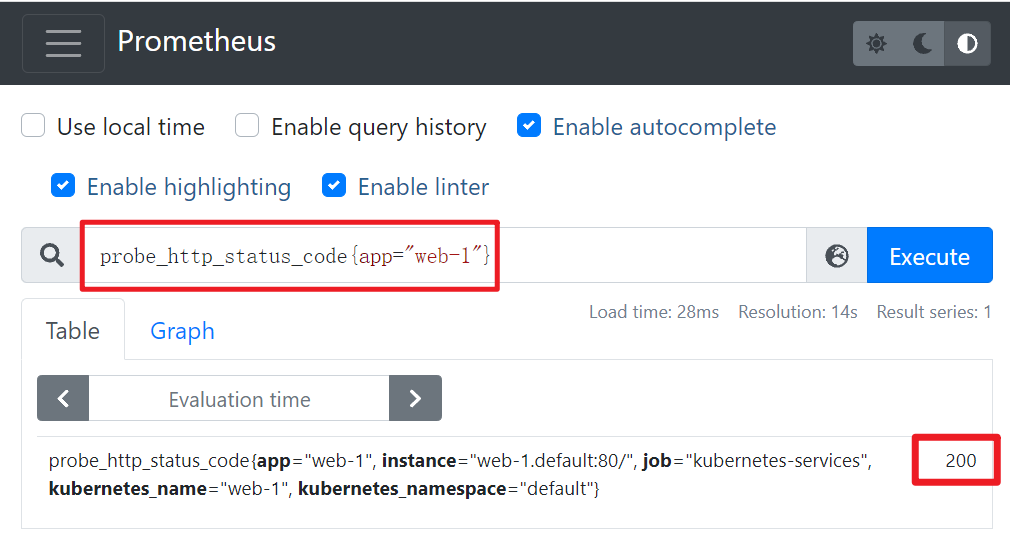Go to previous evaluation time arrow
Image resolution: width=1010 pixels, height=538 pixels.
(63, 399)
